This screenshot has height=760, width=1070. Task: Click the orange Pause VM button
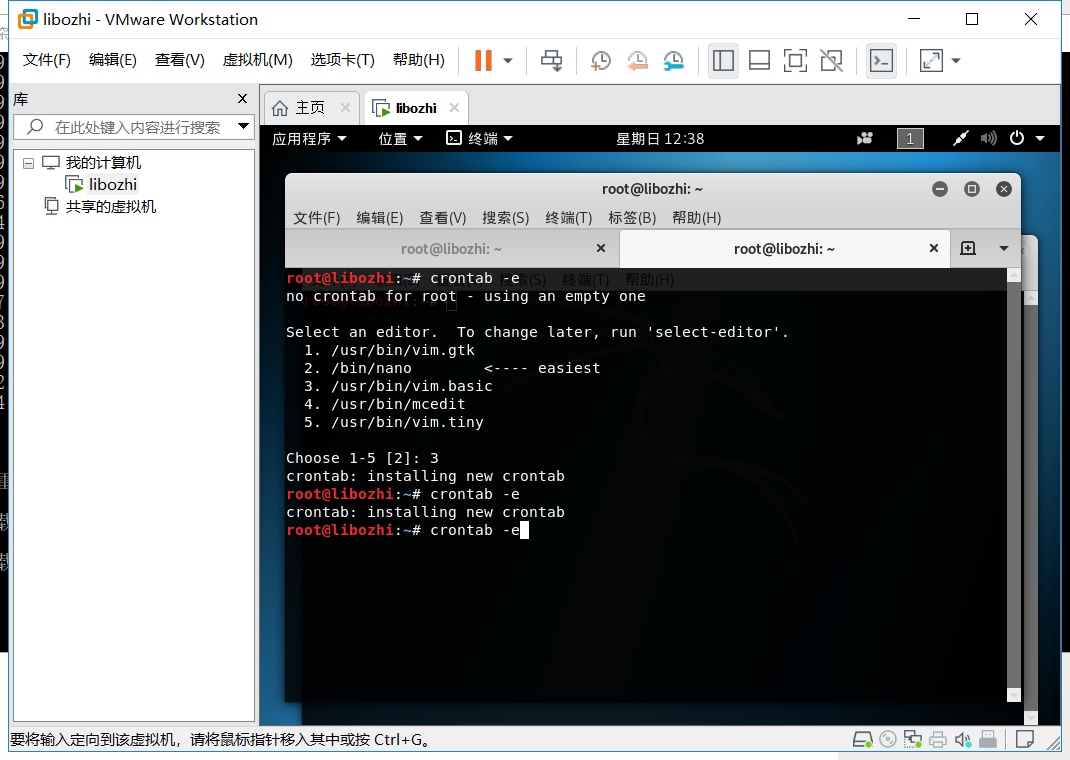pyautogui.click(x=483, y=61)
